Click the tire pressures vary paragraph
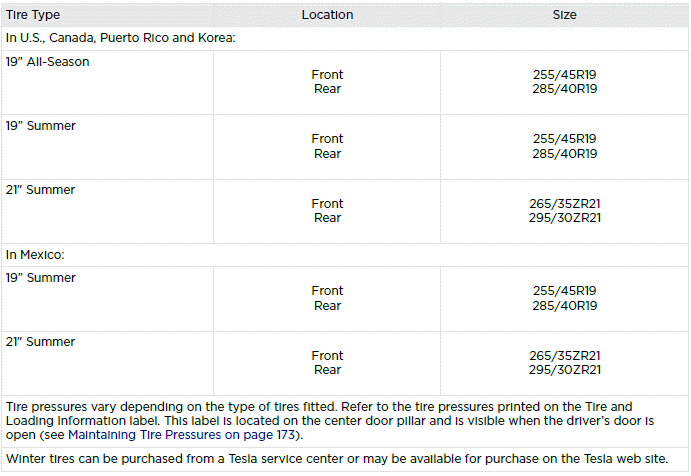691x476 pixels. point(330,420)
